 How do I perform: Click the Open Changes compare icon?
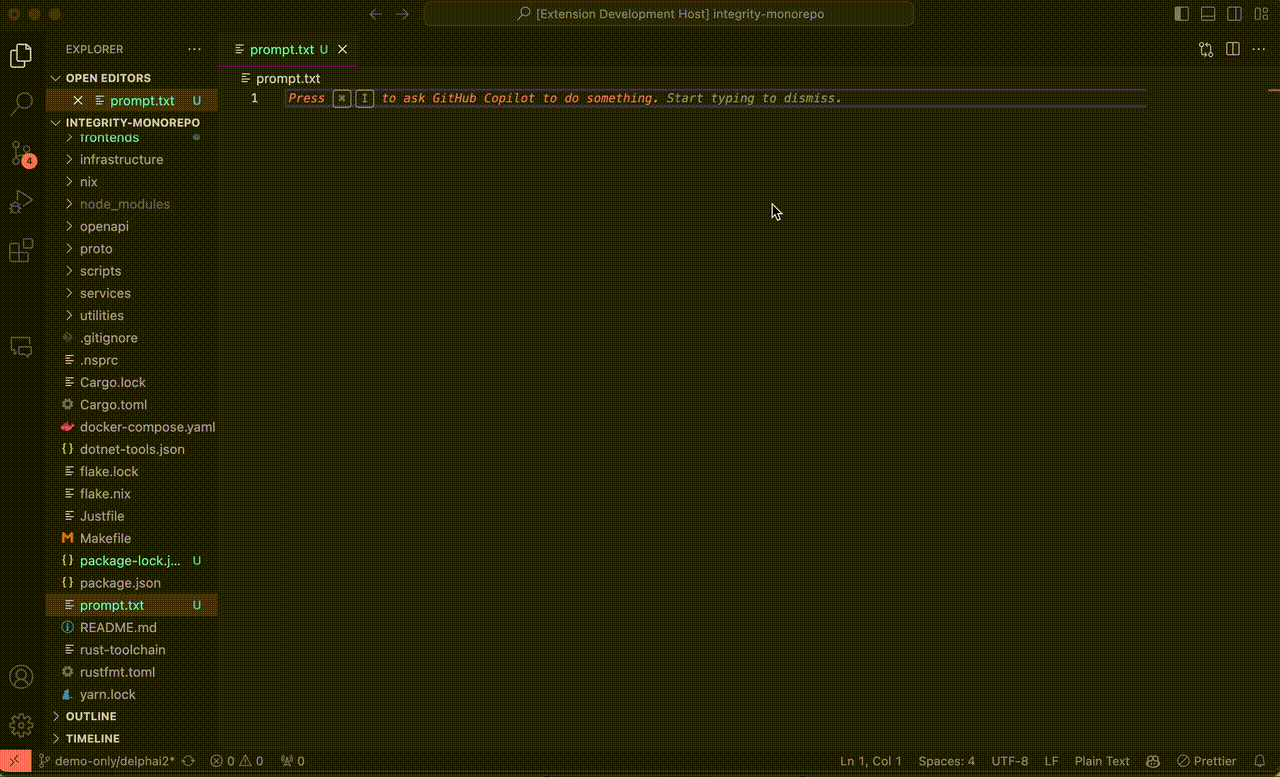pos(1206,49)
